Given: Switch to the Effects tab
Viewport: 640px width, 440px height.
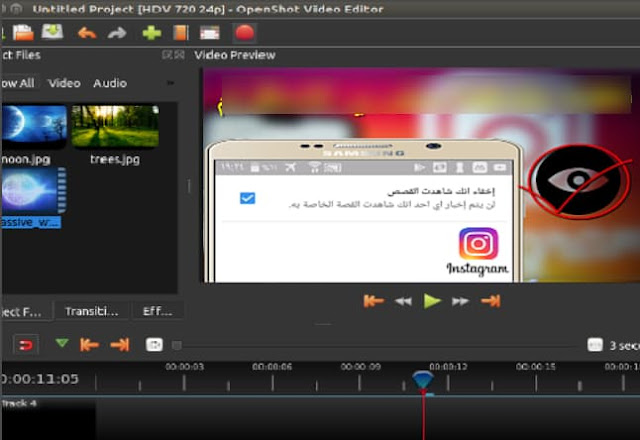Looking at the screenshot, I should click(157, 311).
